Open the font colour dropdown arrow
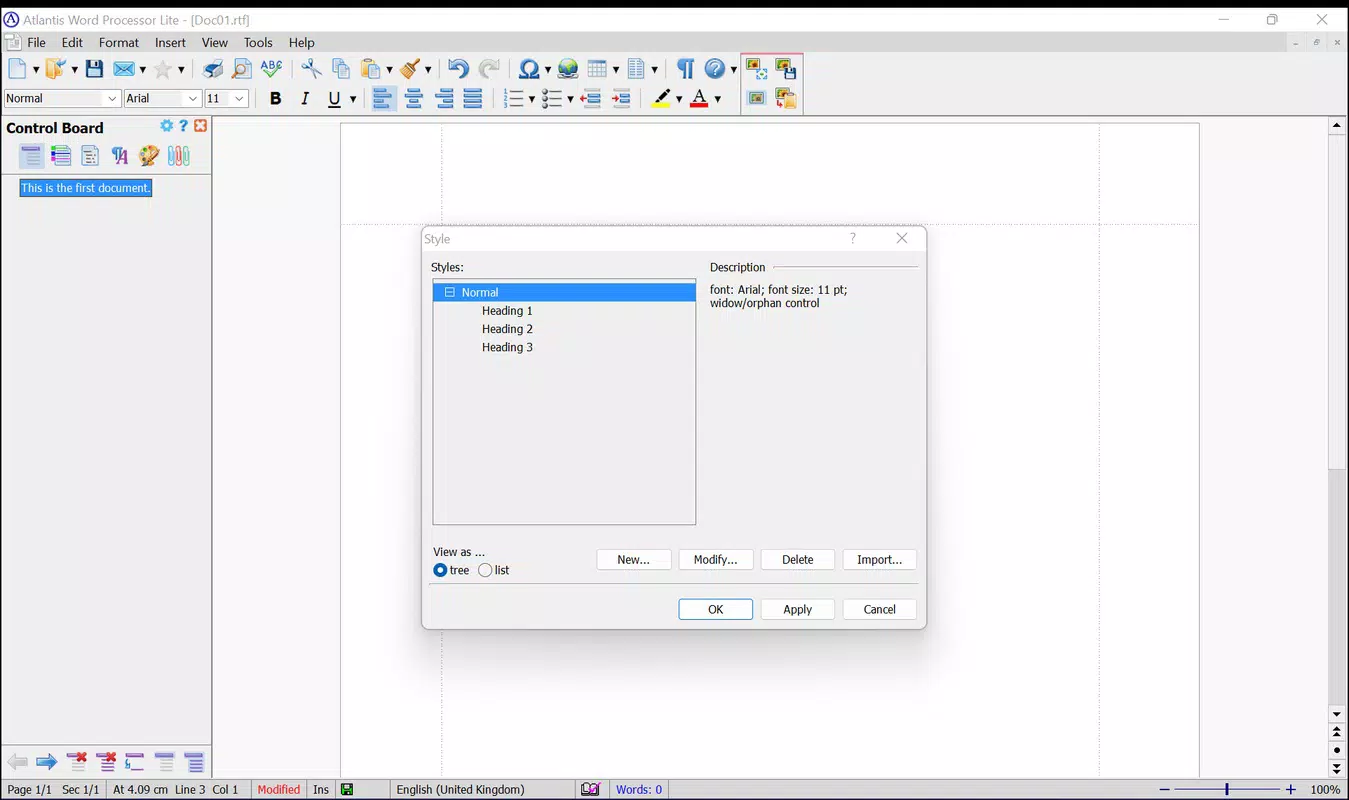Viewport: 1349px width, 800px height. point(717,98)
